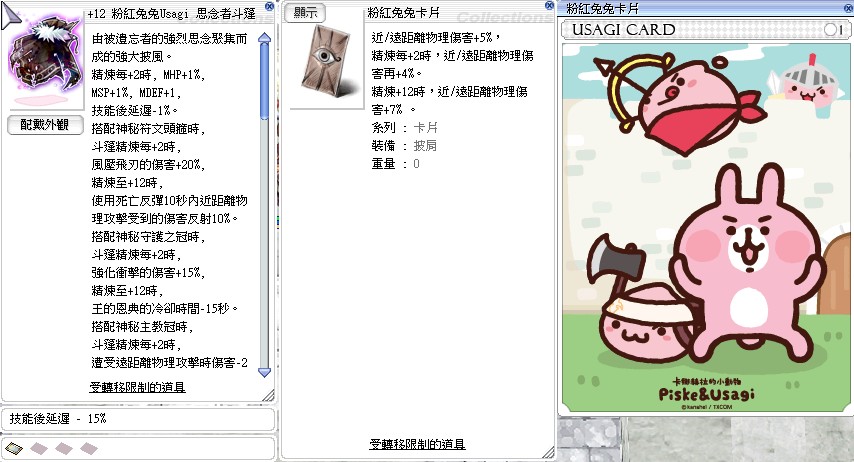Click the Piske&Usagi logo on card
This screenshot has height=462, width=854.
706,393
